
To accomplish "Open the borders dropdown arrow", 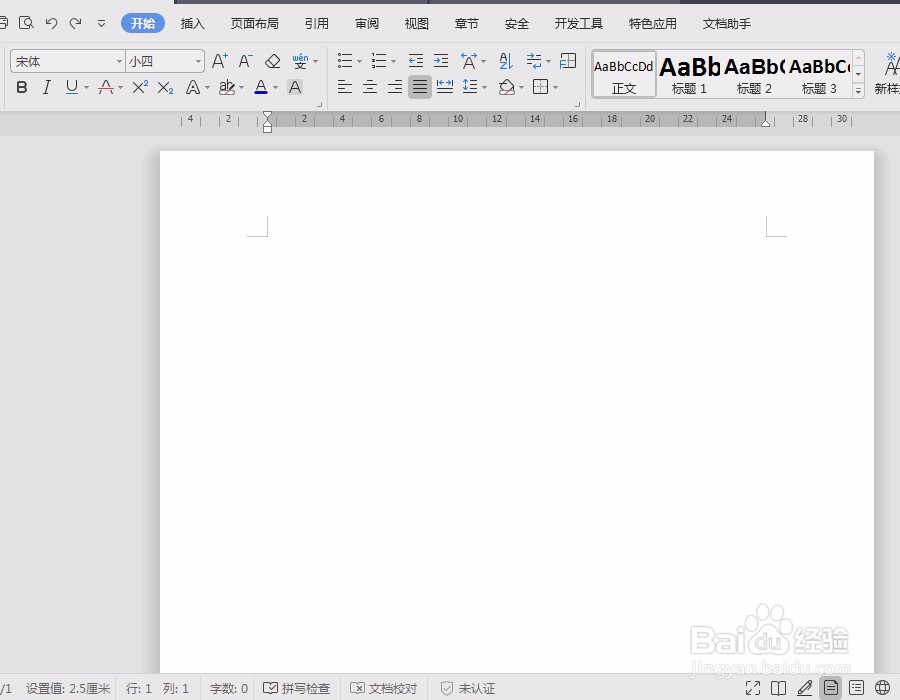I will pyautogui.click(x=555, y=88).
